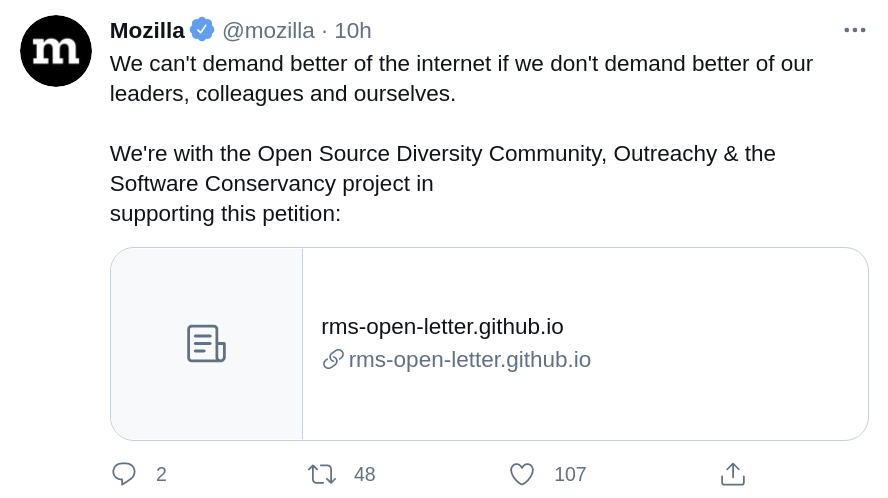Screen dimensions: 888x498
Task: Retweet using the retweet arrows icon
Action: [322, 474]
